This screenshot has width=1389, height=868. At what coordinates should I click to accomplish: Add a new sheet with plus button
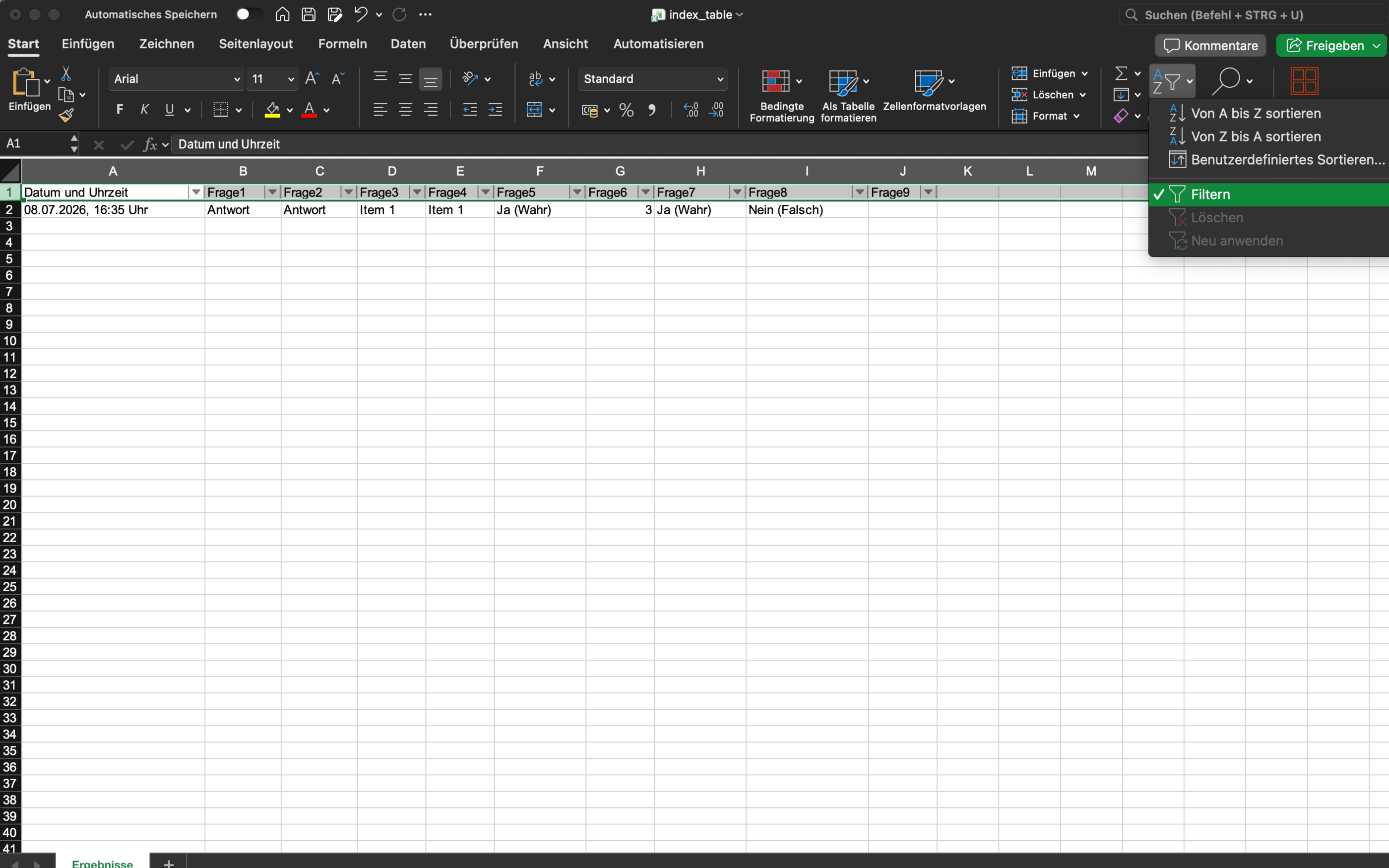[x=168, y=863]
